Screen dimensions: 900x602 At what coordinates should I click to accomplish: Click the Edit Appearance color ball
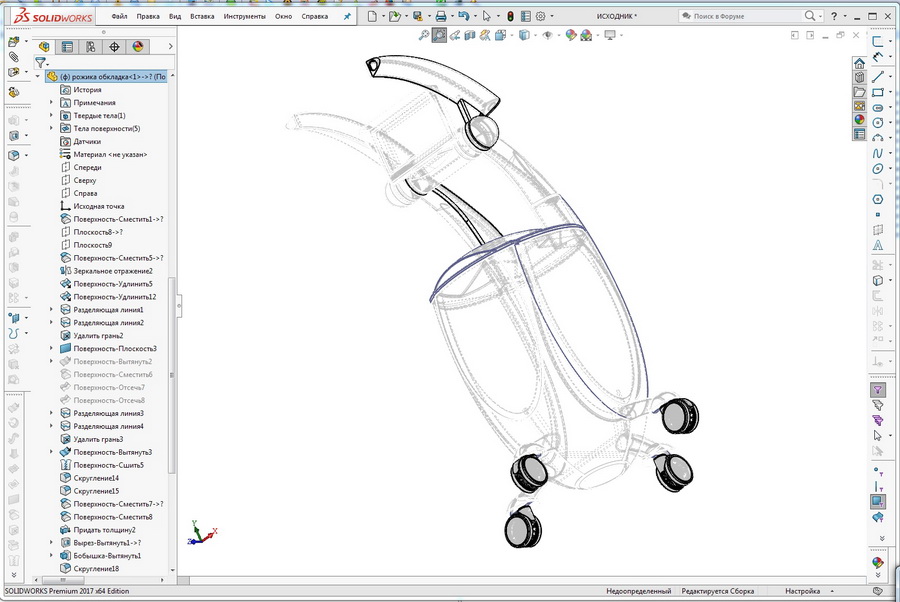click(571, 37)
